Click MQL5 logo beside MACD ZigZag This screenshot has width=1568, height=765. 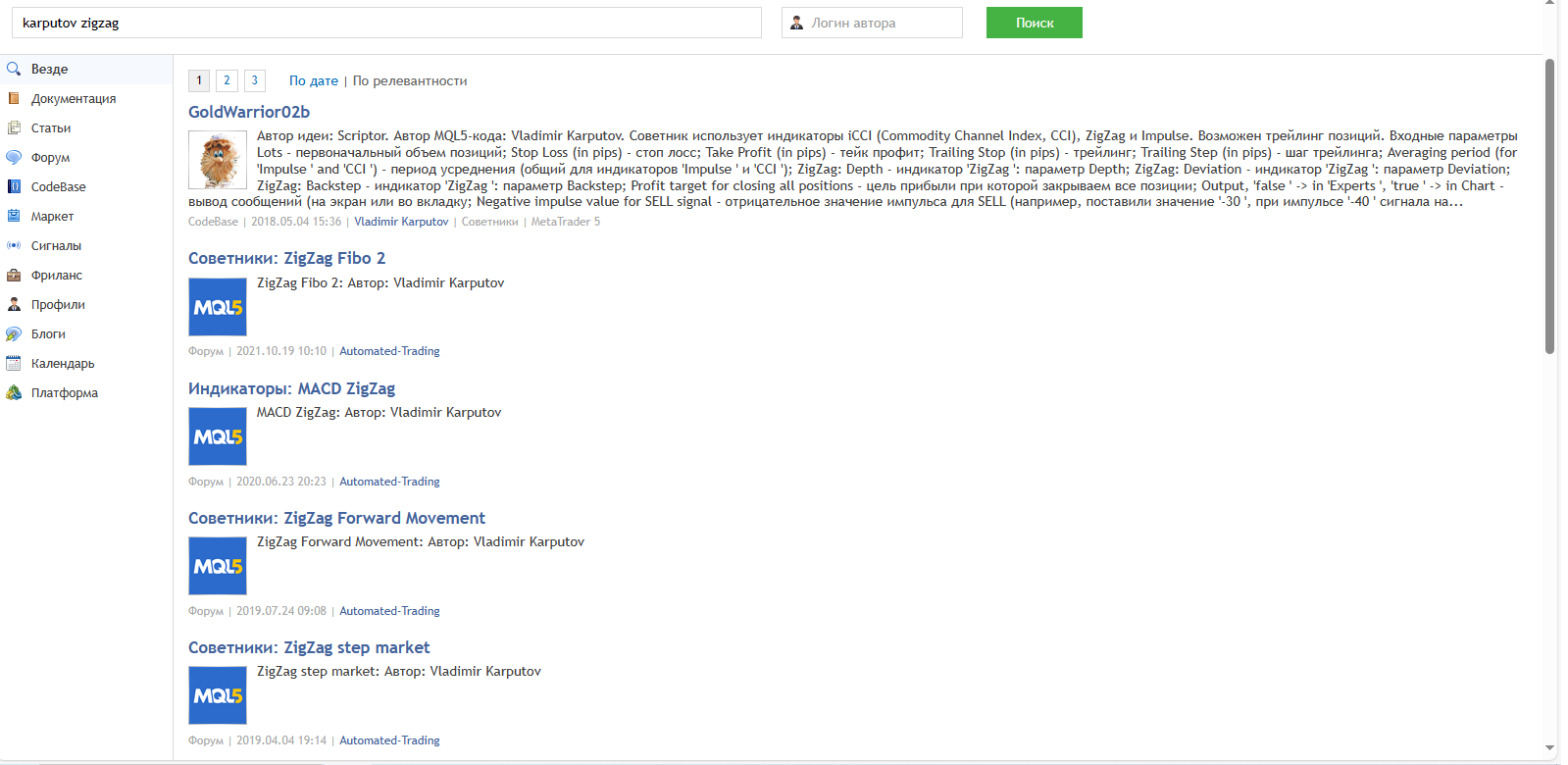click(218, 436)
